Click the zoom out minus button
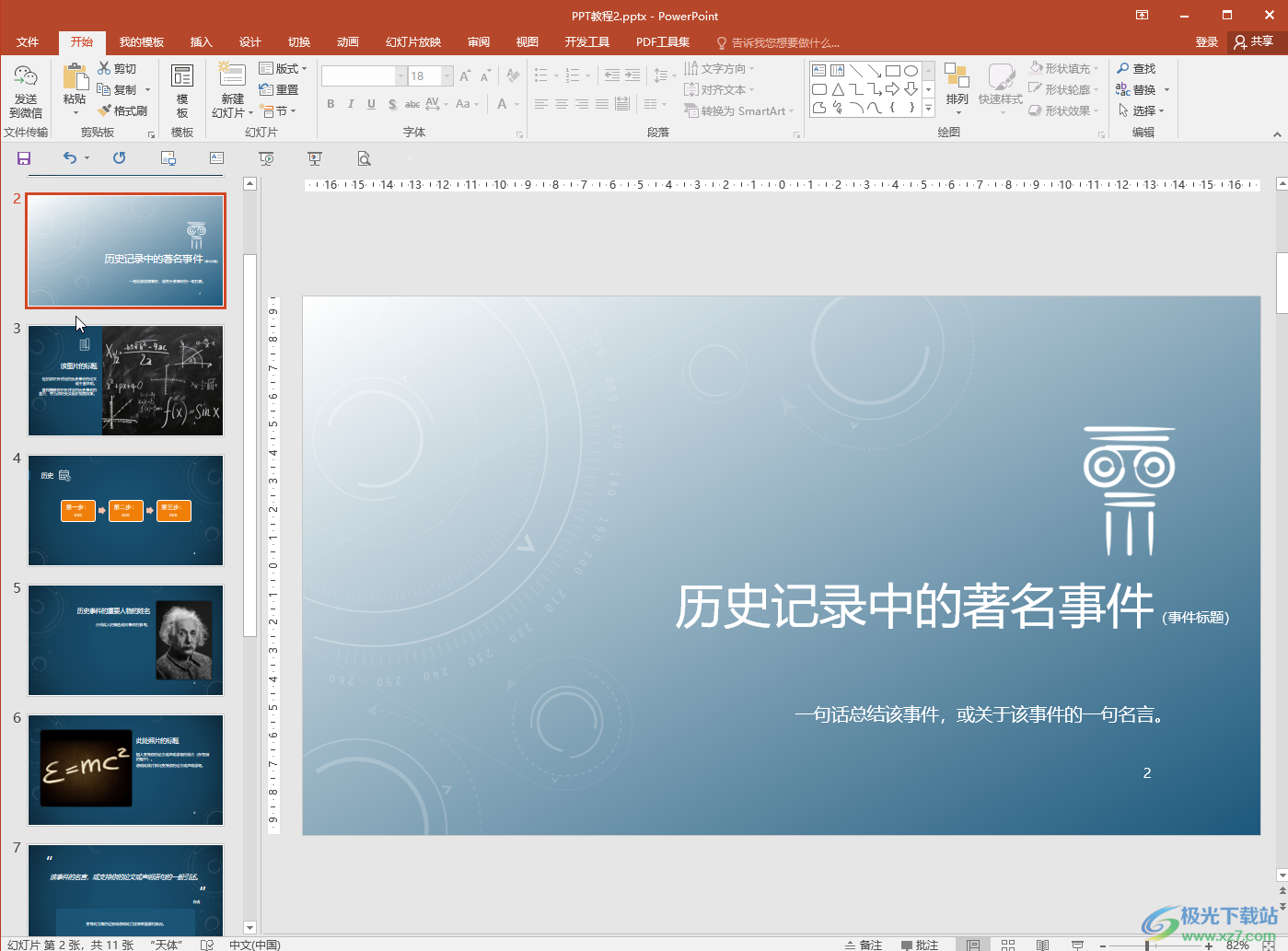Image resolution: width=1288 pixels, height=951 pixels. [x=1104, y=945]
